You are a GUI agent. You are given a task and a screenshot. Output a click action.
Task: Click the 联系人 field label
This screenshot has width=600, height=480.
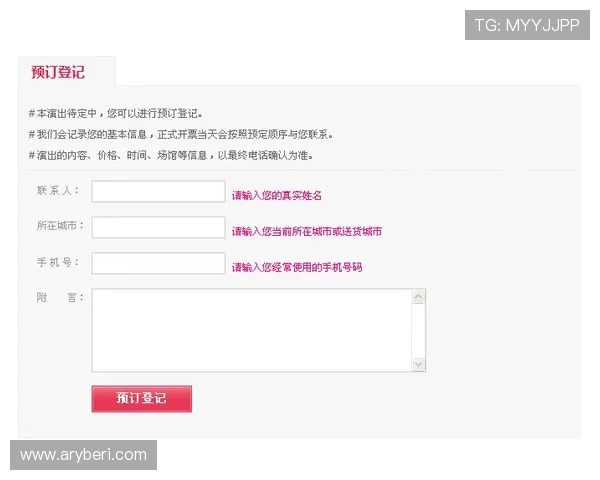pos(58,190)
